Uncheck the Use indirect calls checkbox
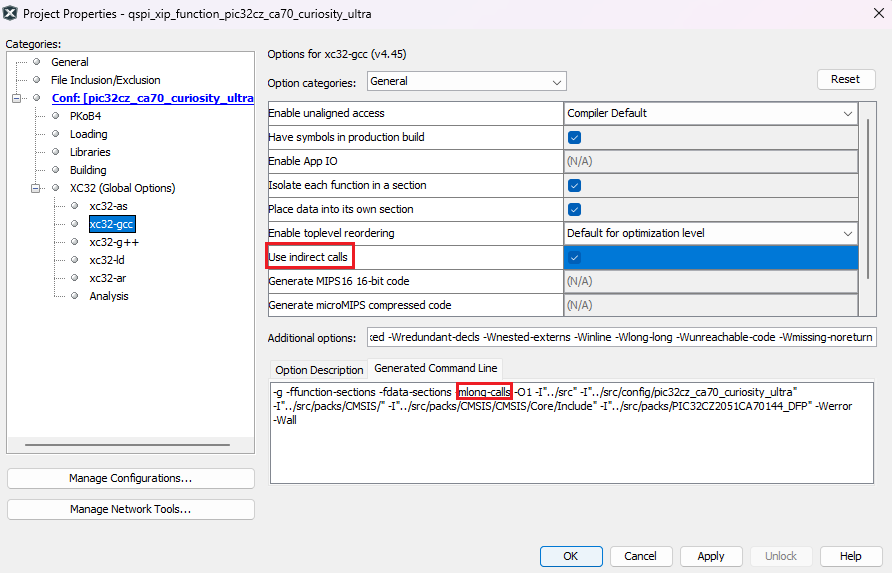The width and height of the screenshot is (892, 573). pos(575,258)
